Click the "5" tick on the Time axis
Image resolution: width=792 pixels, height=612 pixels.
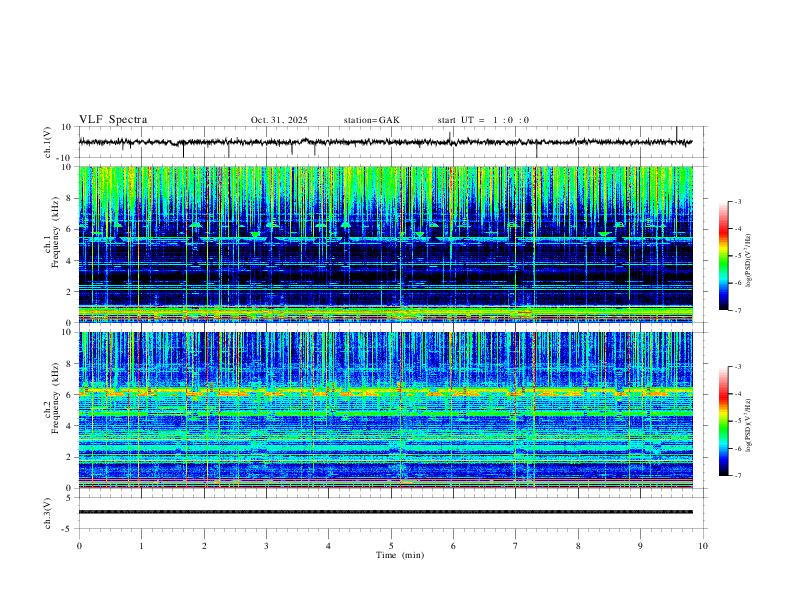(x=391, y=546)
